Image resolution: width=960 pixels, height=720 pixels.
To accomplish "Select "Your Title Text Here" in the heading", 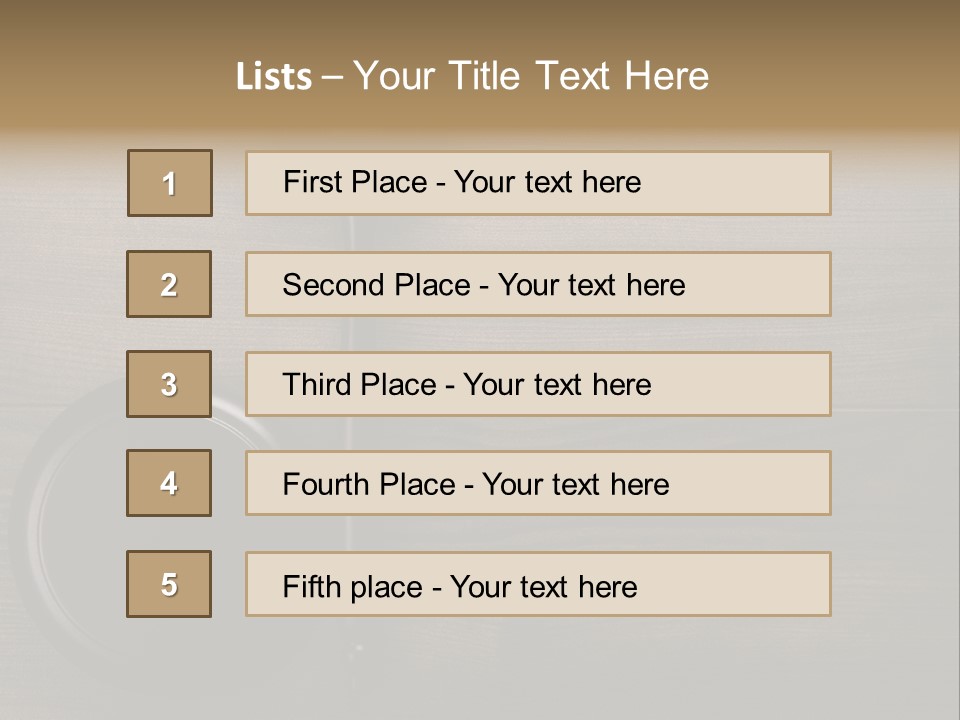I will click(x=531, y=76).
